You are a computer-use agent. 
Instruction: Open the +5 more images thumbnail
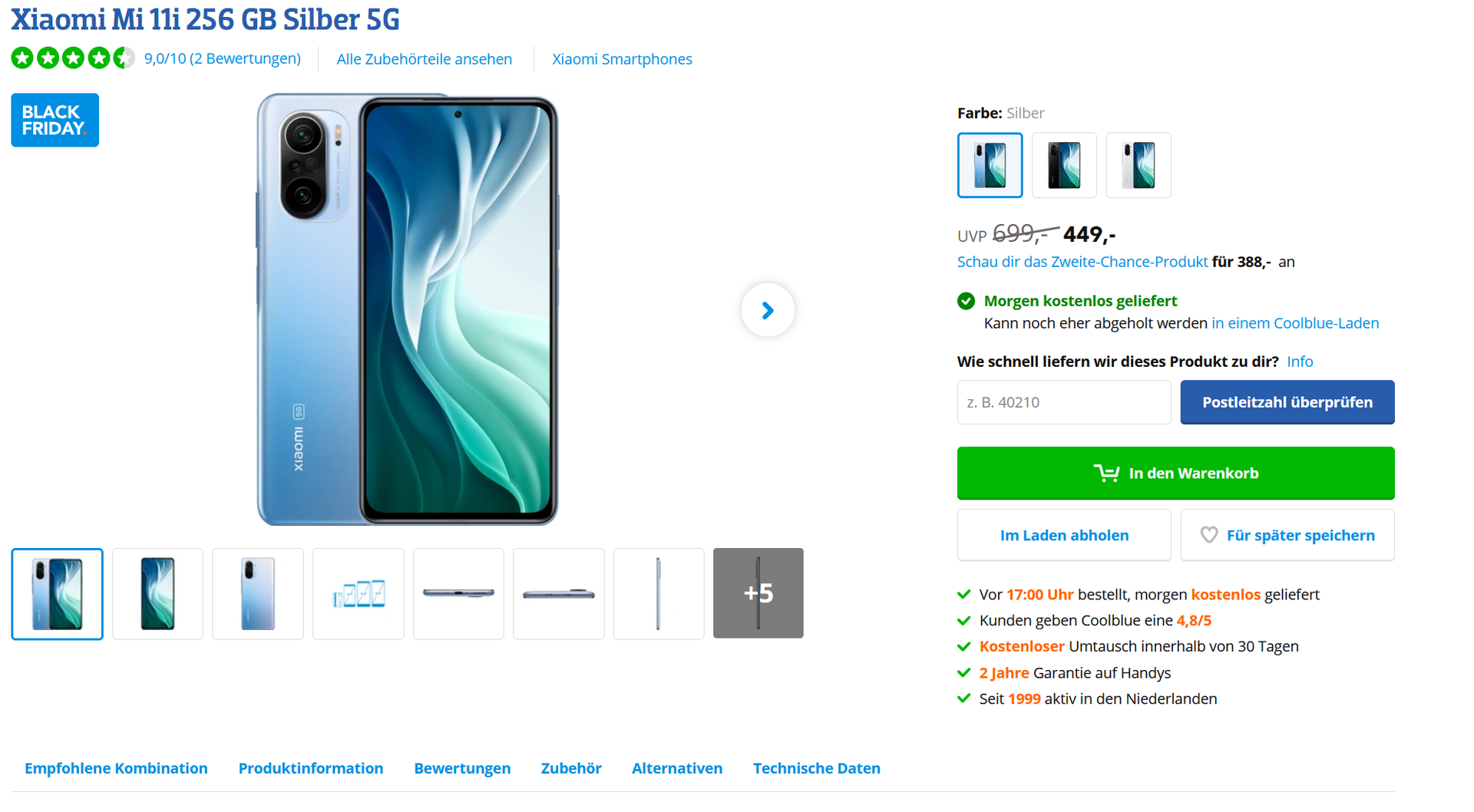758,593
